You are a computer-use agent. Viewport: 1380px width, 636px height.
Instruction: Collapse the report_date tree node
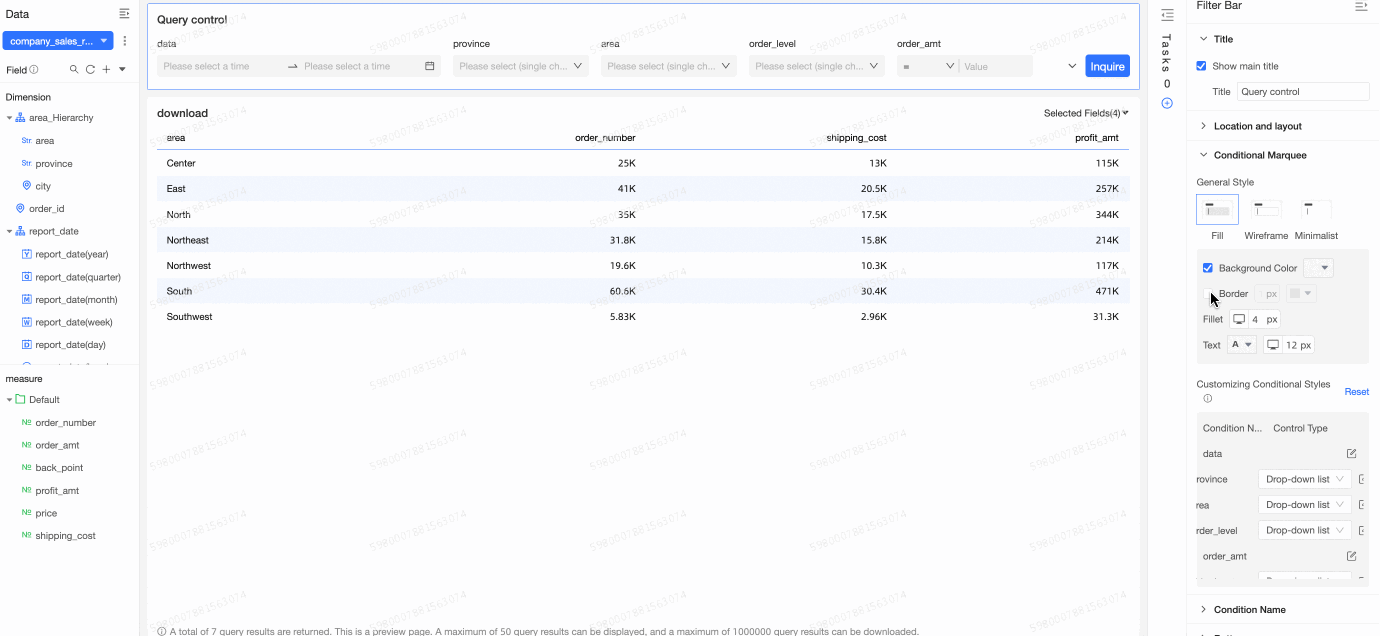9,231
